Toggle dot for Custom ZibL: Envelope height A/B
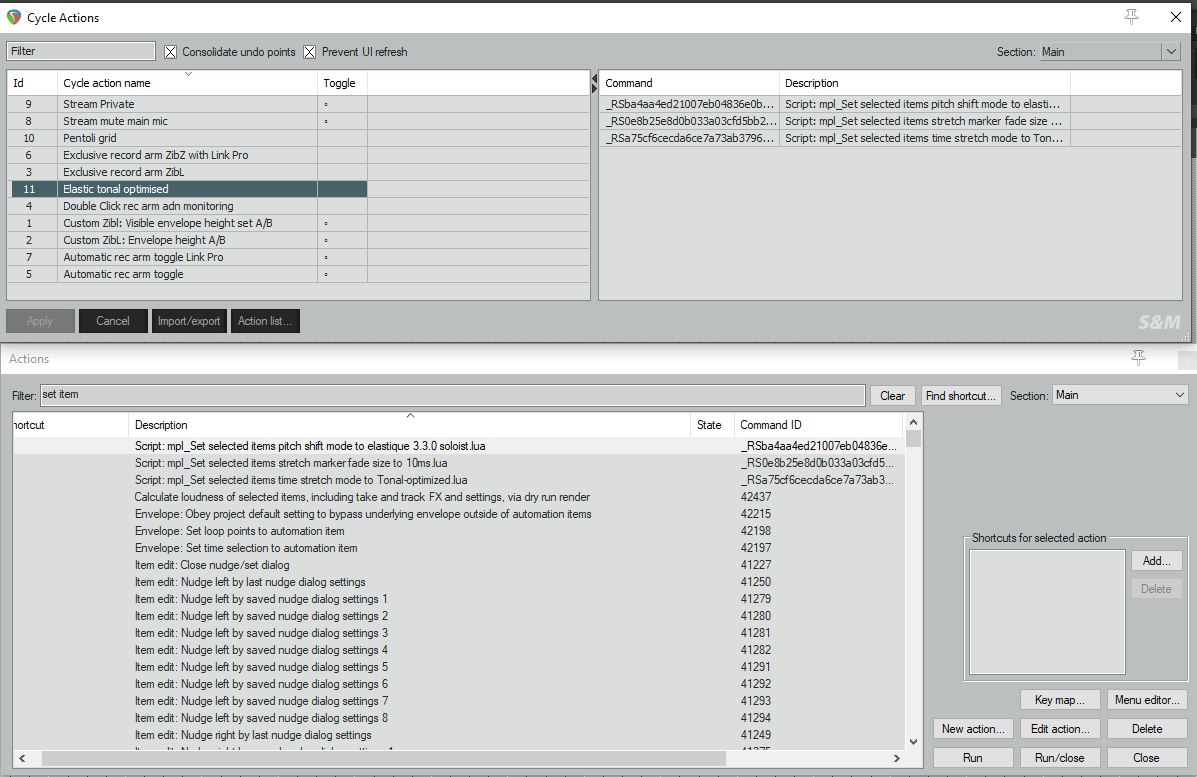 [x=326, y=240]
